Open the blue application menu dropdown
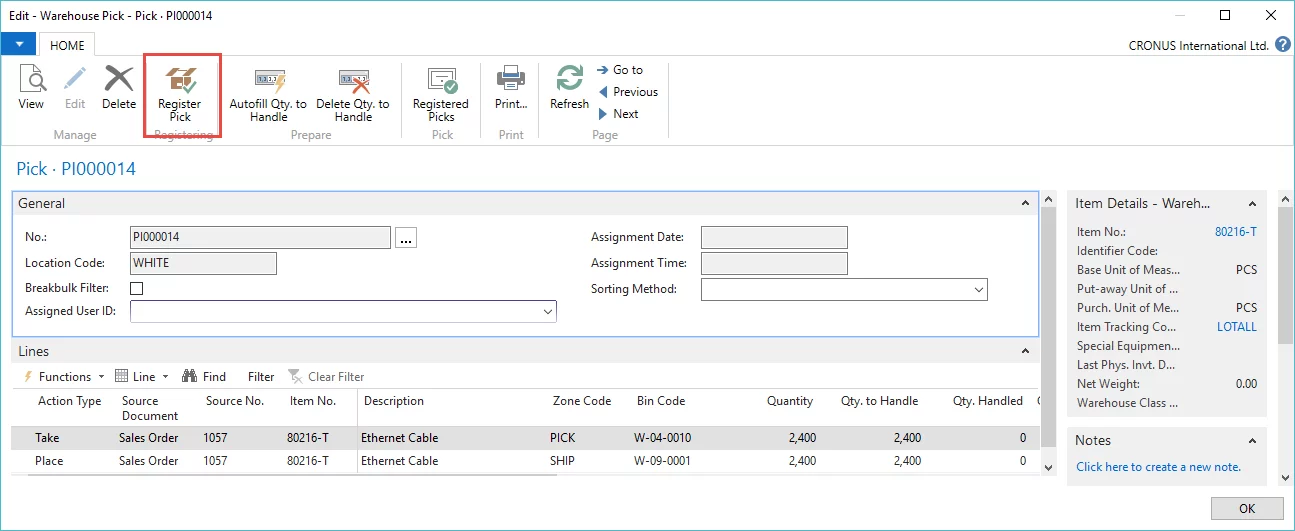 click(x=18, y=44)
